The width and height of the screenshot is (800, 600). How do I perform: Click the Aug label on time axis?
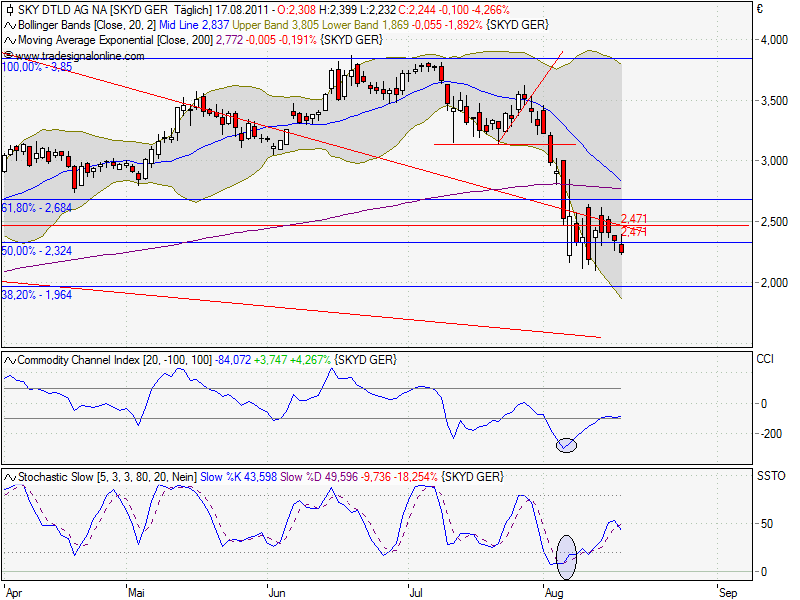click(554, 593)
